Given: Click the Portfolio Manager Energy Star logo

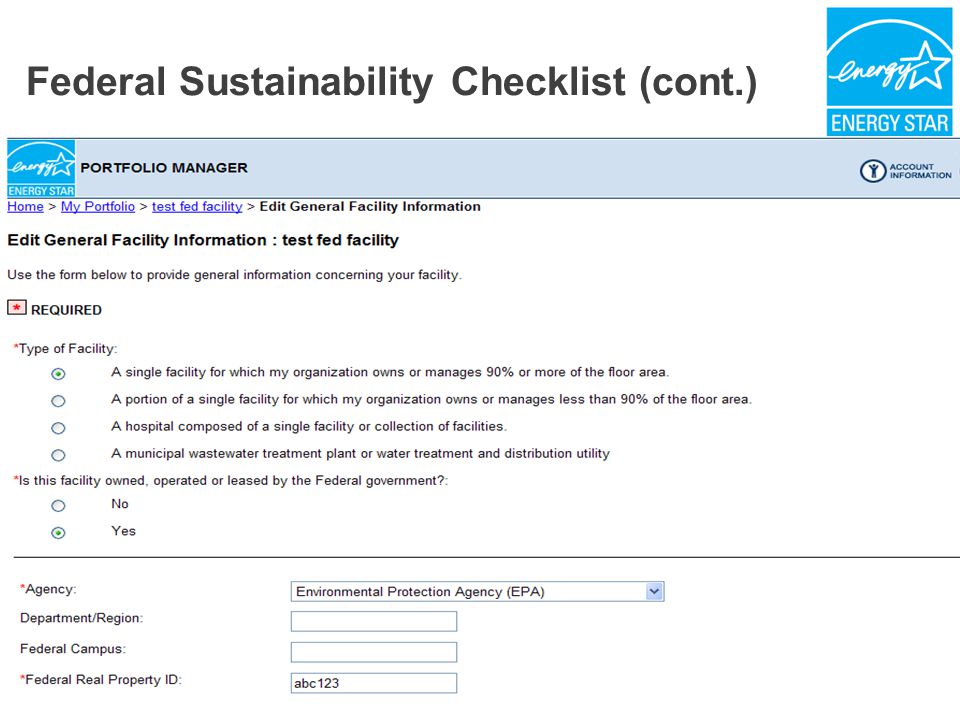Looking at the screenshot, I should (x=41, y=168).
